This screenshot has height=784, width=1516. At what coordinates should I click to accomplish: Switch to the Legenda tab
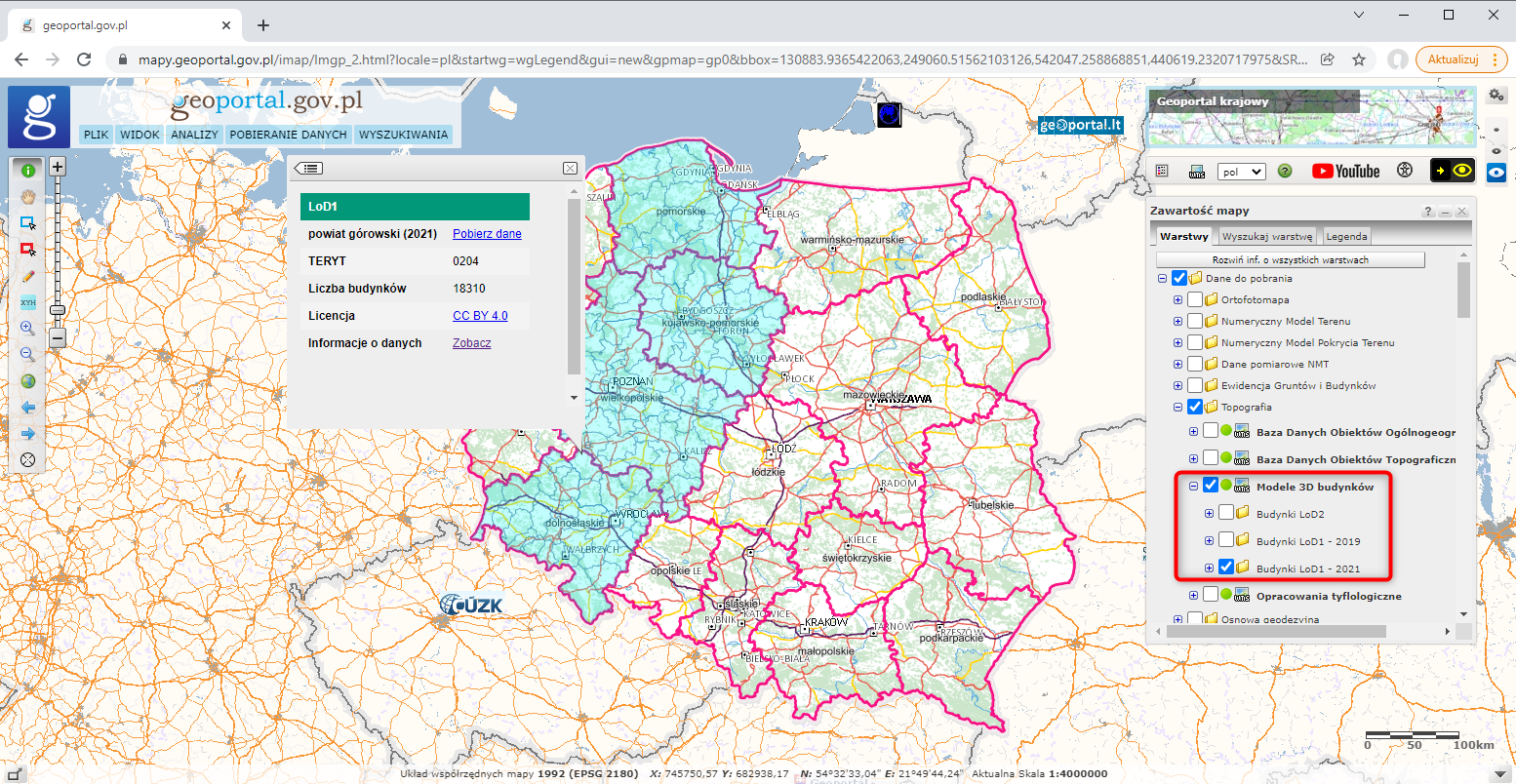click(x=1346, y=236)
